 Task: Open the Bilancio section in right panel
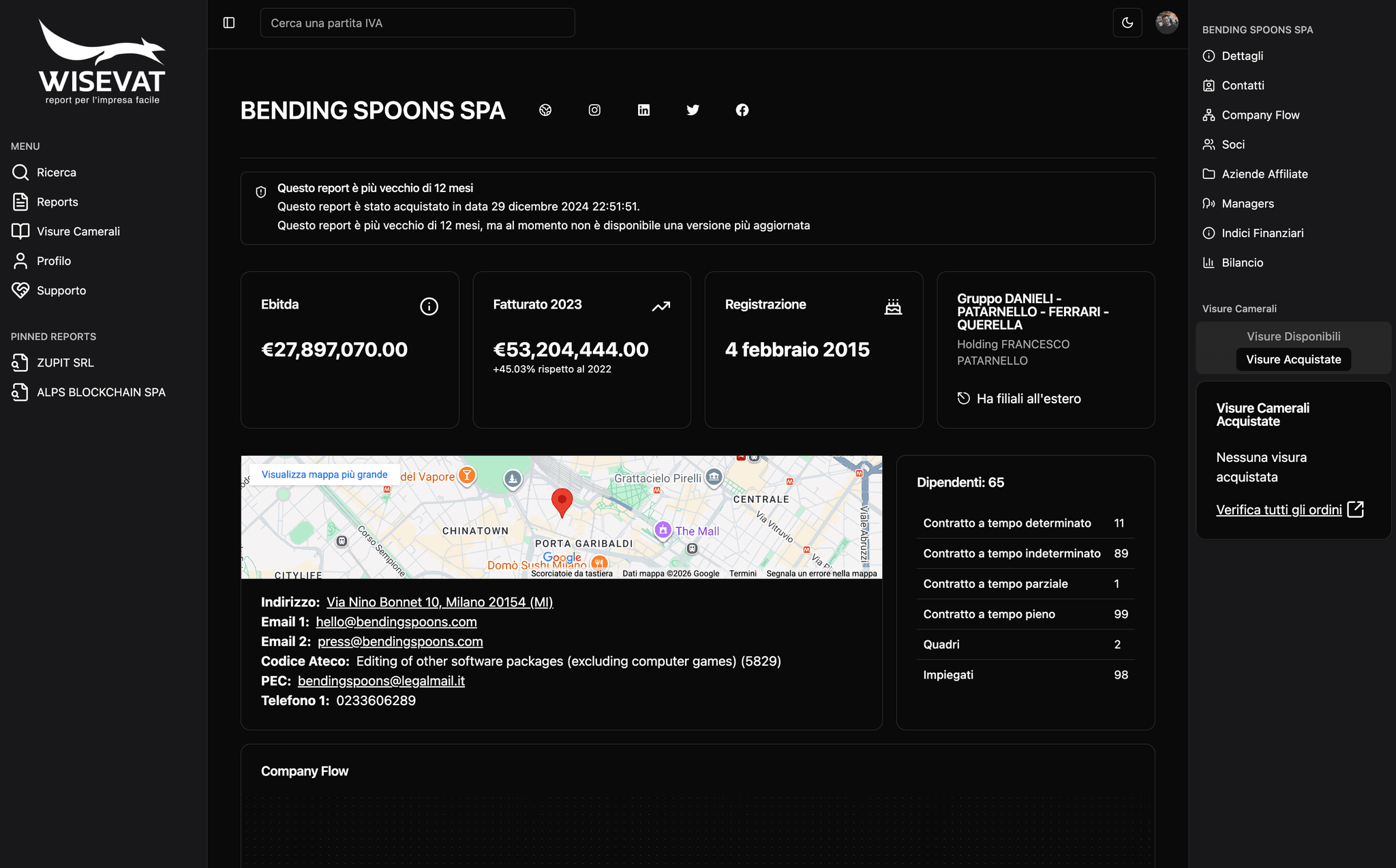click(x=1242, y=262)
